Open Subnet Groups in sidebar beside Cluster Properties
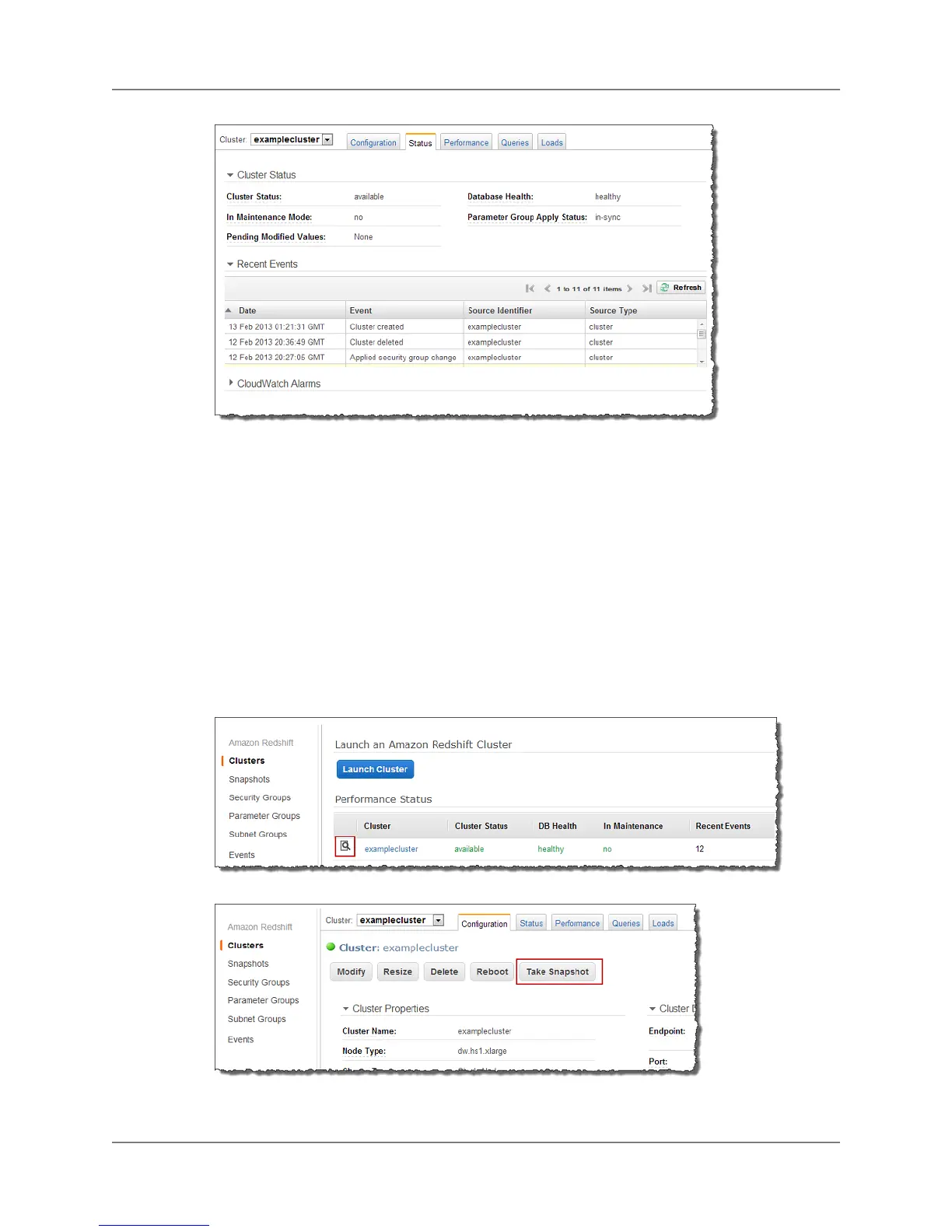The image size is (952, 1232). pos(257,1019)
